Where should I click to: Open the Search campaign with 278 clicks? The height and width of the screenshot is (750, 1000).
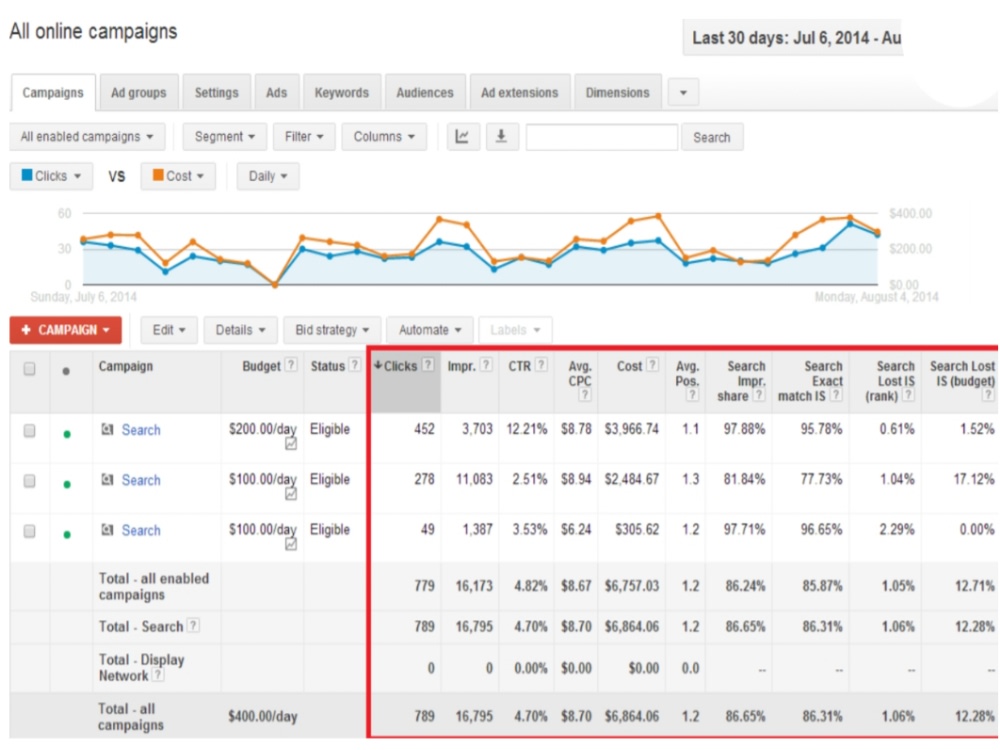pyautogui.click(x=141, y=480)
